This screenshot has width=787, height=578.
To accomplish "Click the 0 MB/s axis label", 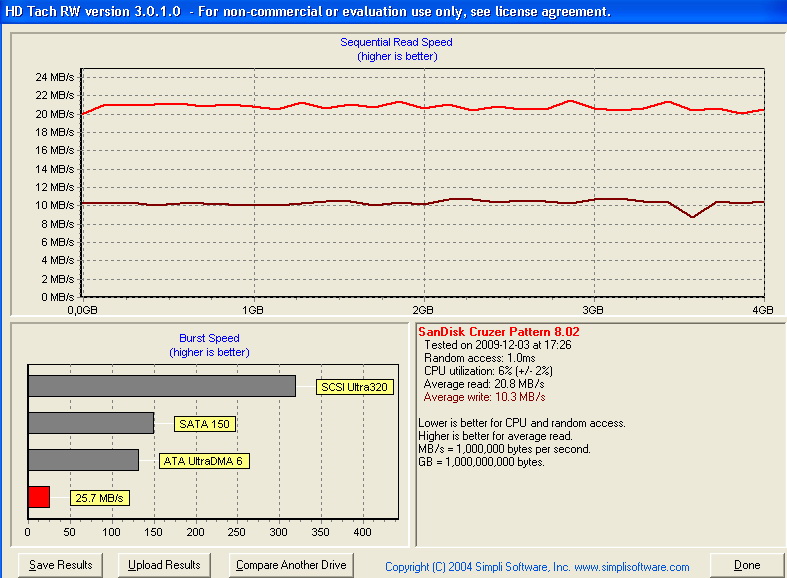I will [58, 297].
